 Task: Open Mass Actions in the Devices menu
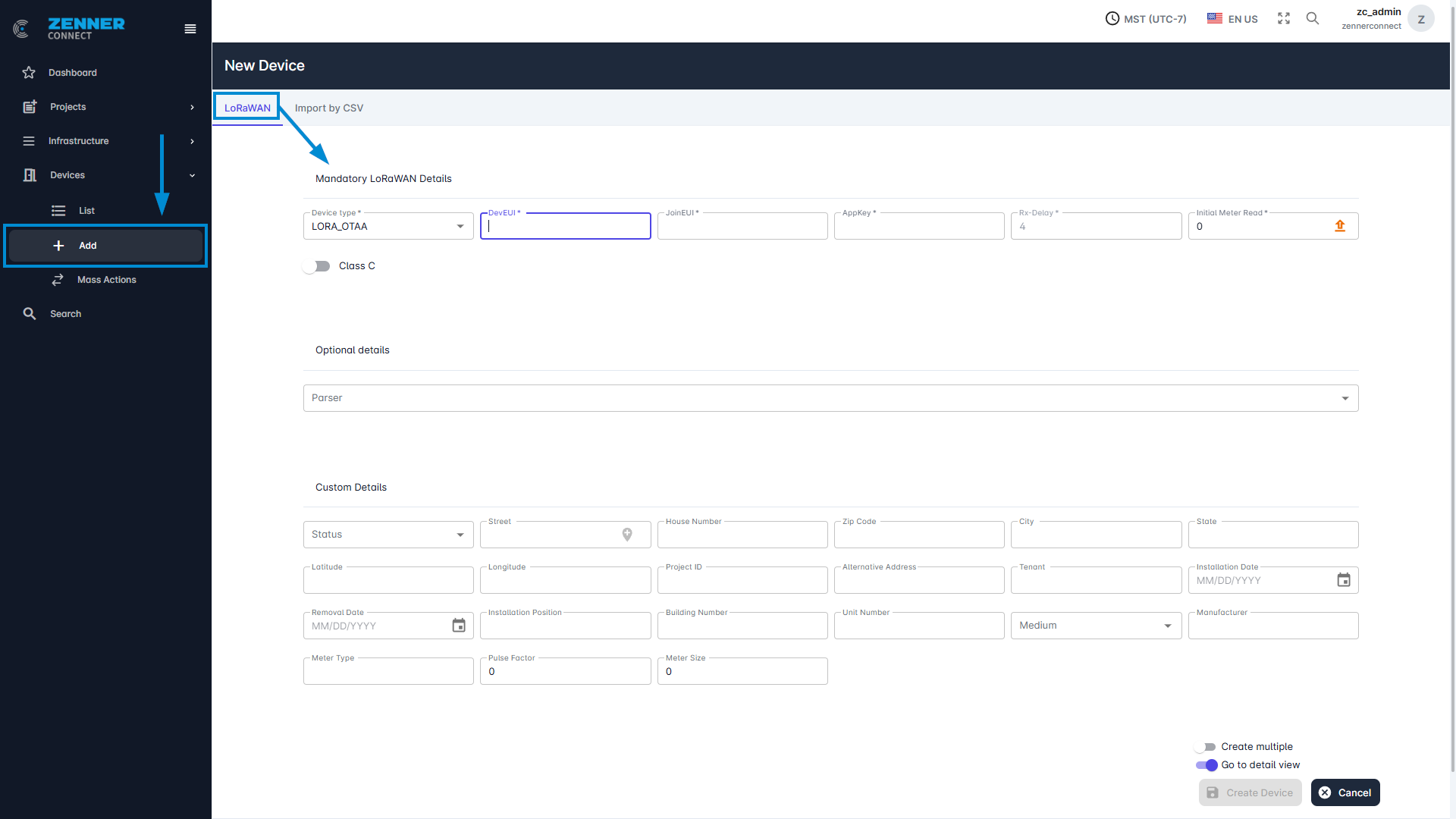coord(106,280)
